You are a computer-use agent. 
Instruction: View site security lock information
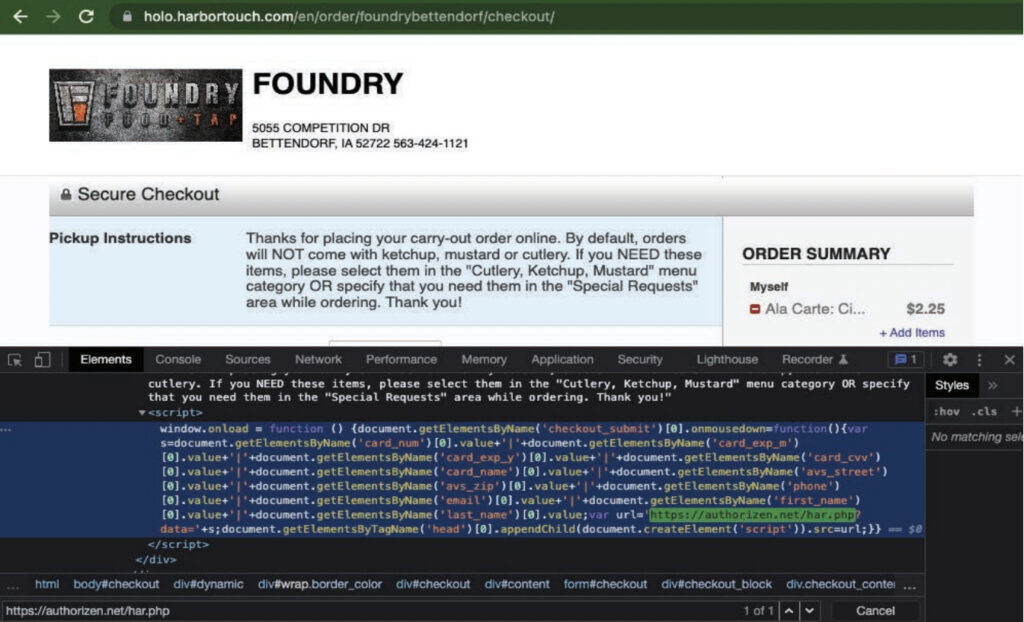(x=127, y=16)
